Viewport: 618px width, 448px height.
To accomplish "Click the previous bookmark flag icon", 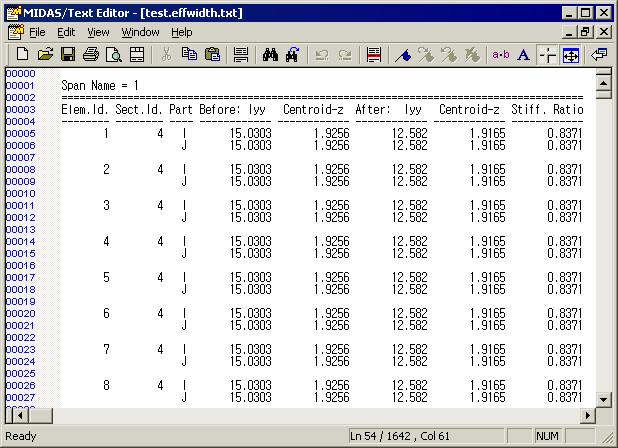I will pyautogui.click(x=449, y=54).
